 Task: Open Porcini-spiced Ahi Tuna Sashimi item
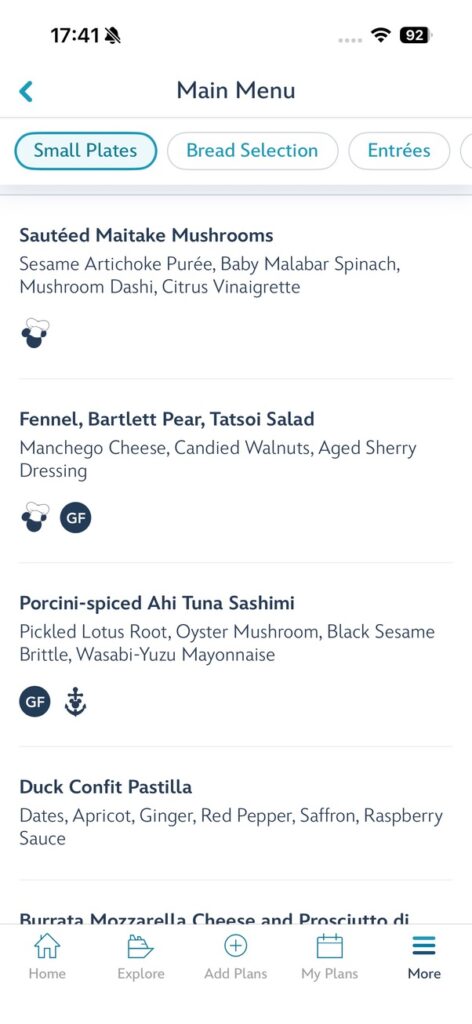pyautogui.click(x=236, y=655)
